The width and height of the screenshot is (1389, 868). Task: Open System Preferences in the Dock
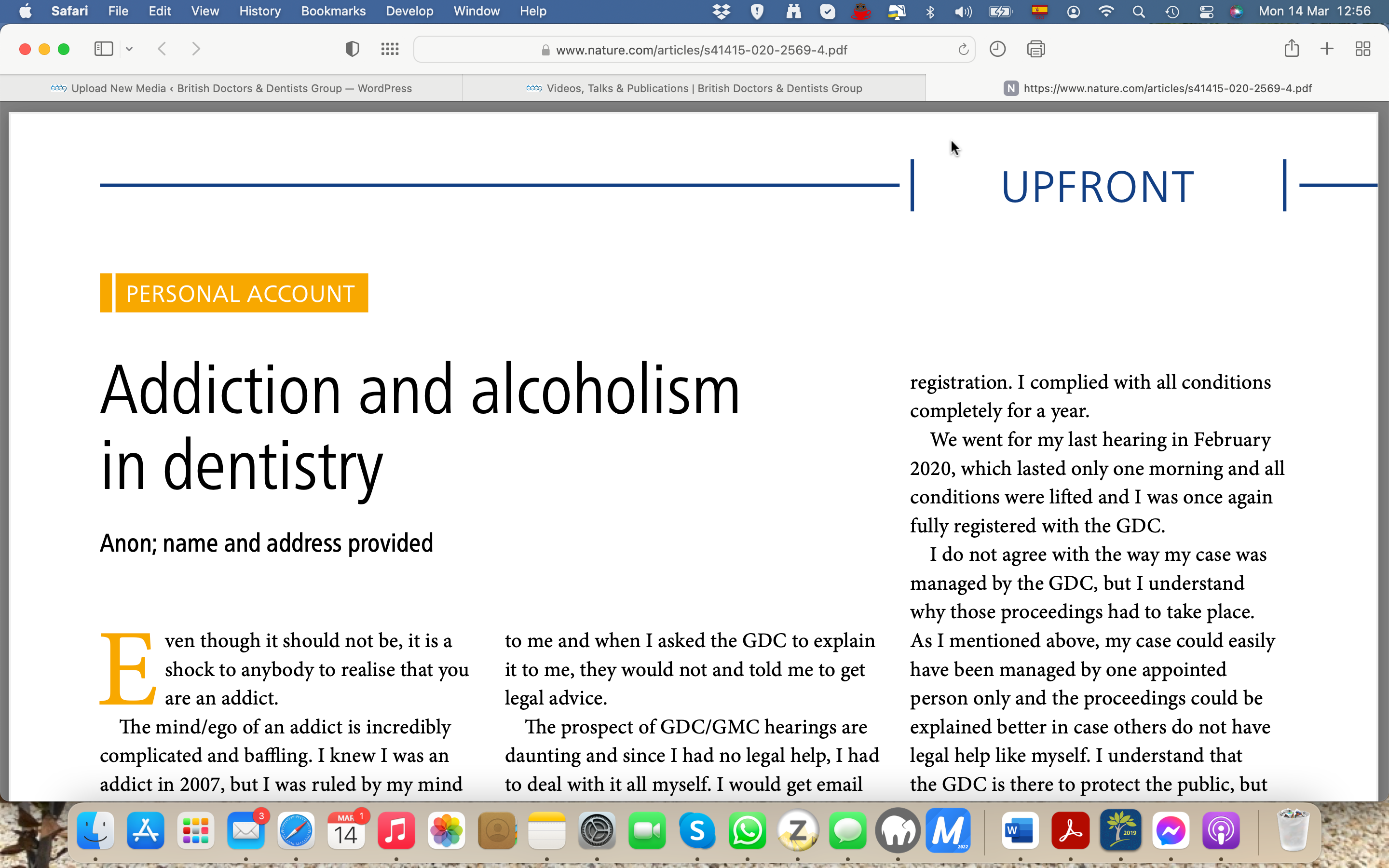pyautogui.click(x=597, y=830)
